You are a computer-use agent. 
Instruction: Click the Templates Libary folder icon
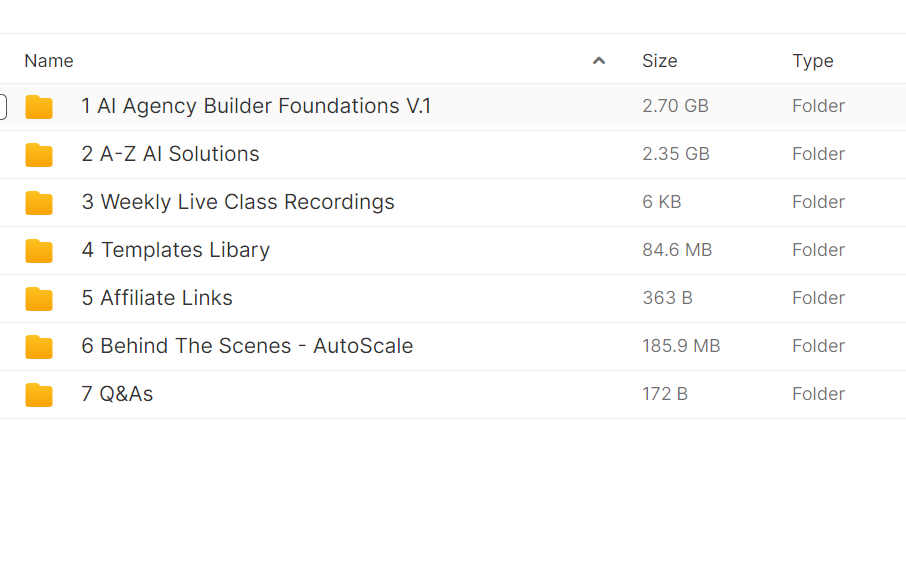tap(39, 251)
